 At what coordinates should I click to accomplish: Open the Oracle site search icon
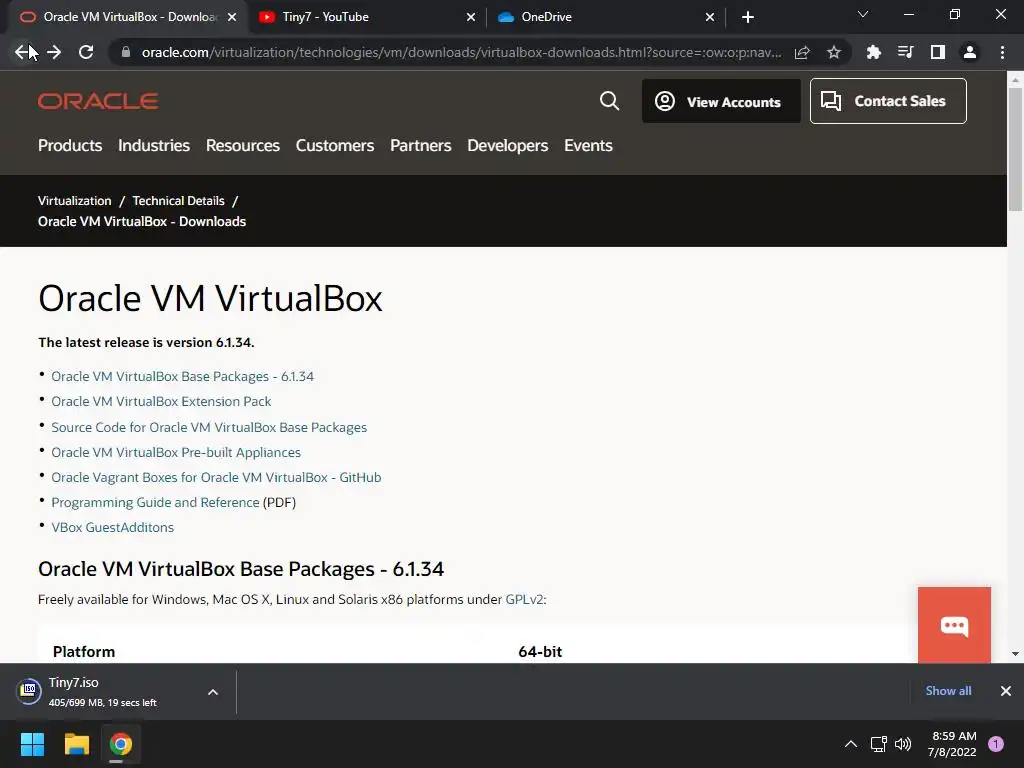pos(609,101)
